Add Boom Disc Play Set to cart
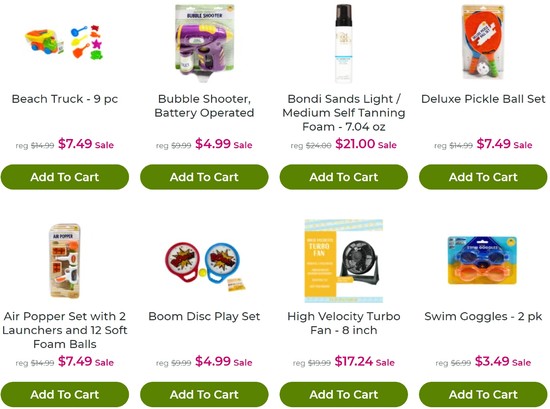 204,395
